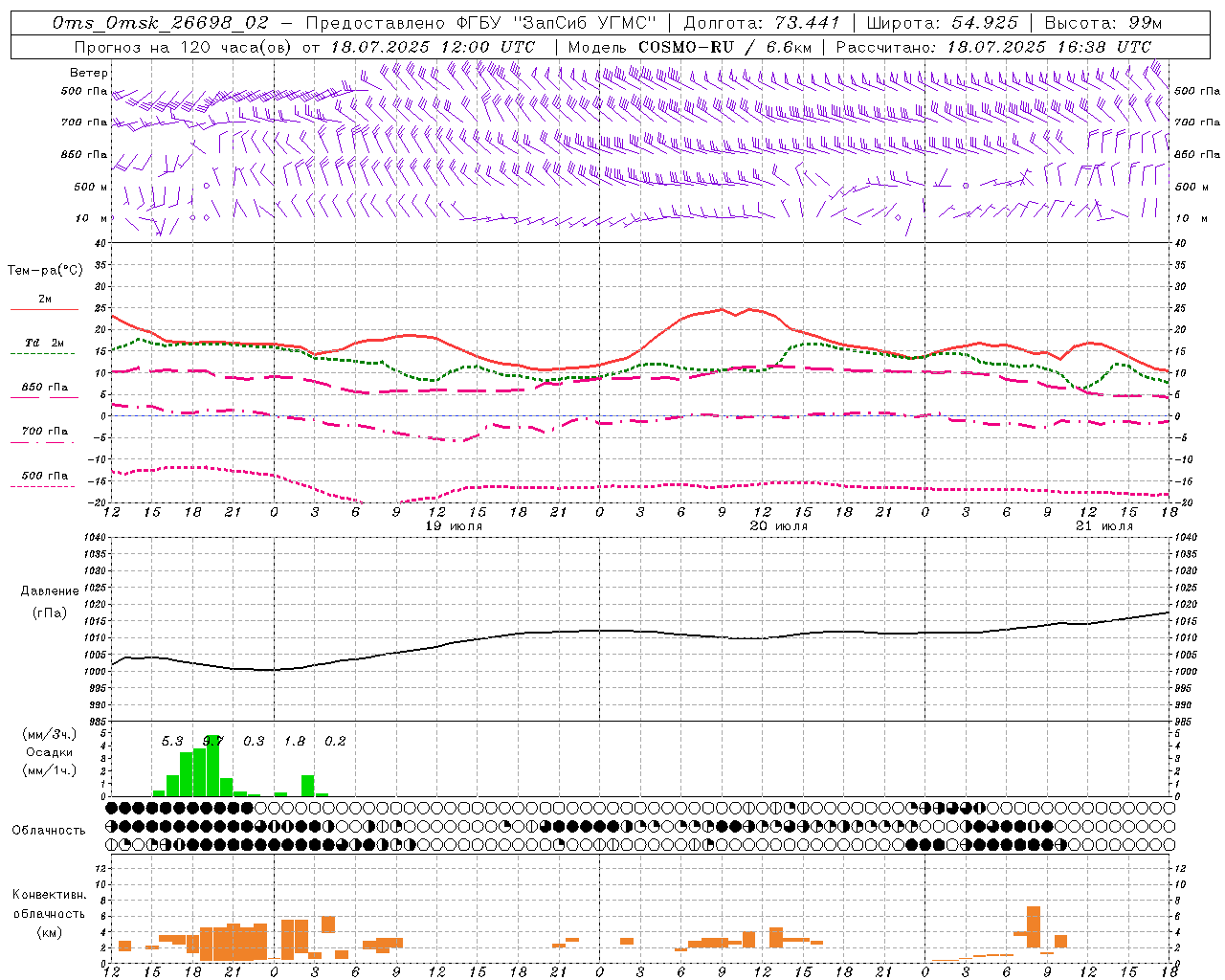This screenshot has height=980, width=1225.
Task: Click the model name COSMO-RU / 6.6км
Action: click(x=725, y=47)
